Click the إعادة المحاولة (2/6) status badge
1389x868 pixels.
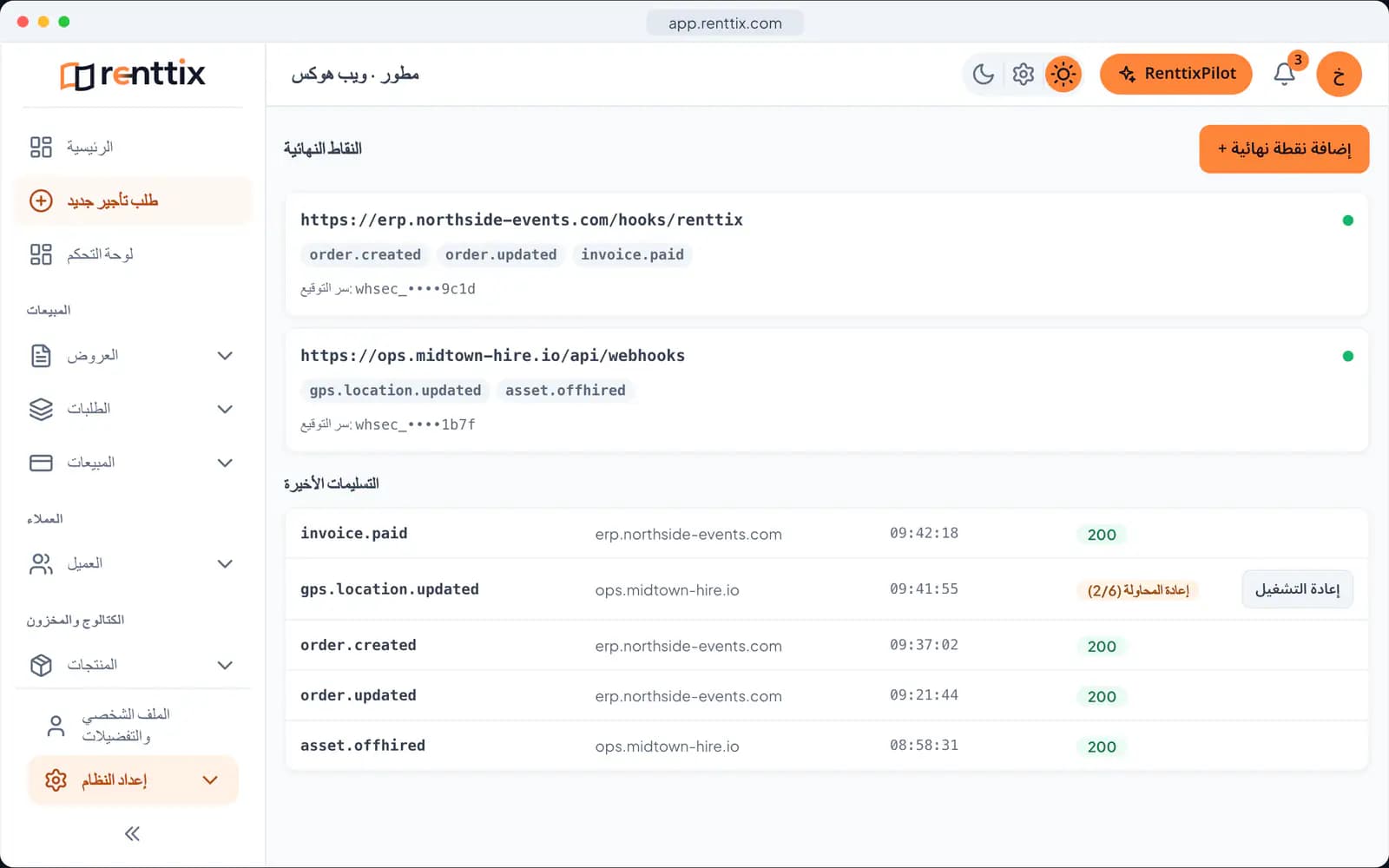(1137, 590)
